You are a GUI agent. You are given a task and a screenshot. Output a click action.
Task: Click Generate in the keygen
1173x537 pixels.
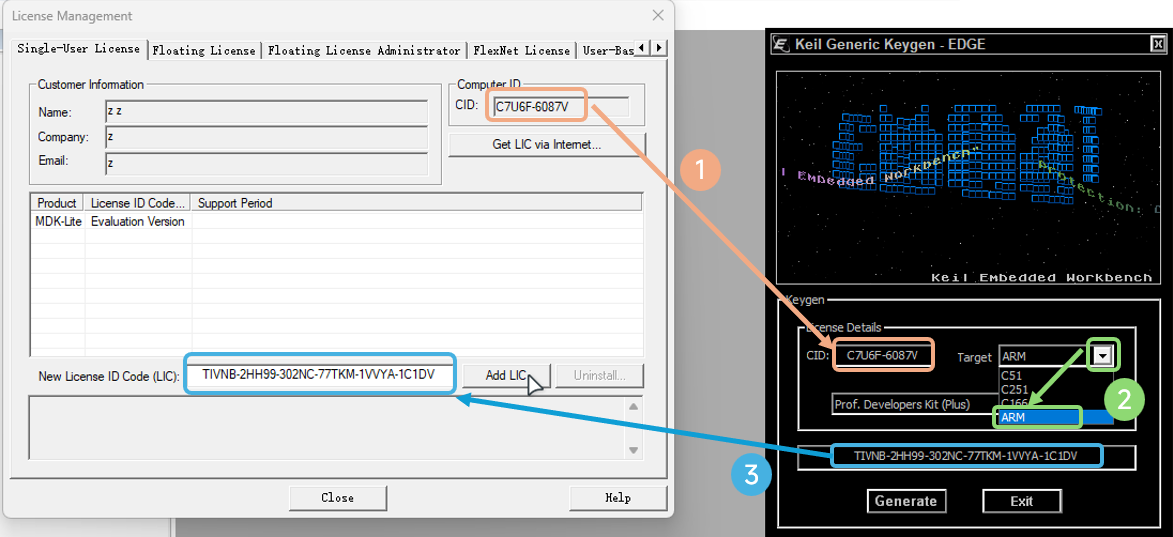pyautogui.click(x=906, y=500)
